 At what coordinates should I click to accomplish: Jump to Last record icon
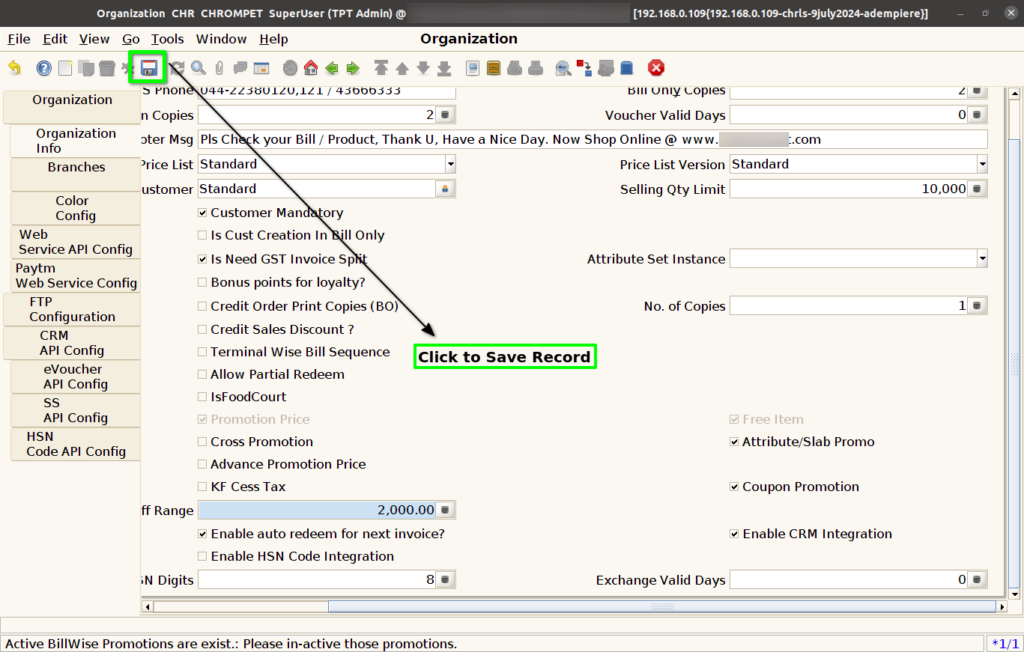pyautogui.click(x=444, y=68)
